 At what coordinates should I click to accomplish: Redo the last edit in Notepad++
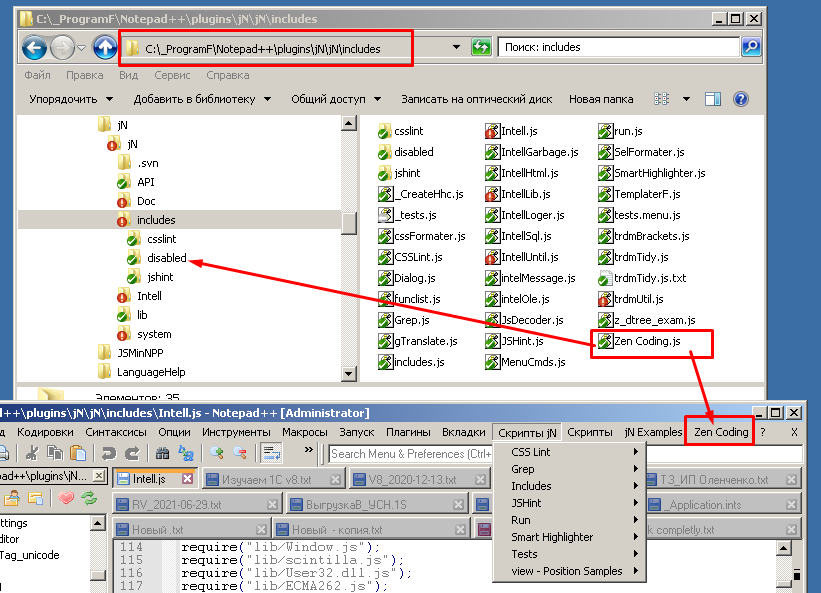point(132,453)
